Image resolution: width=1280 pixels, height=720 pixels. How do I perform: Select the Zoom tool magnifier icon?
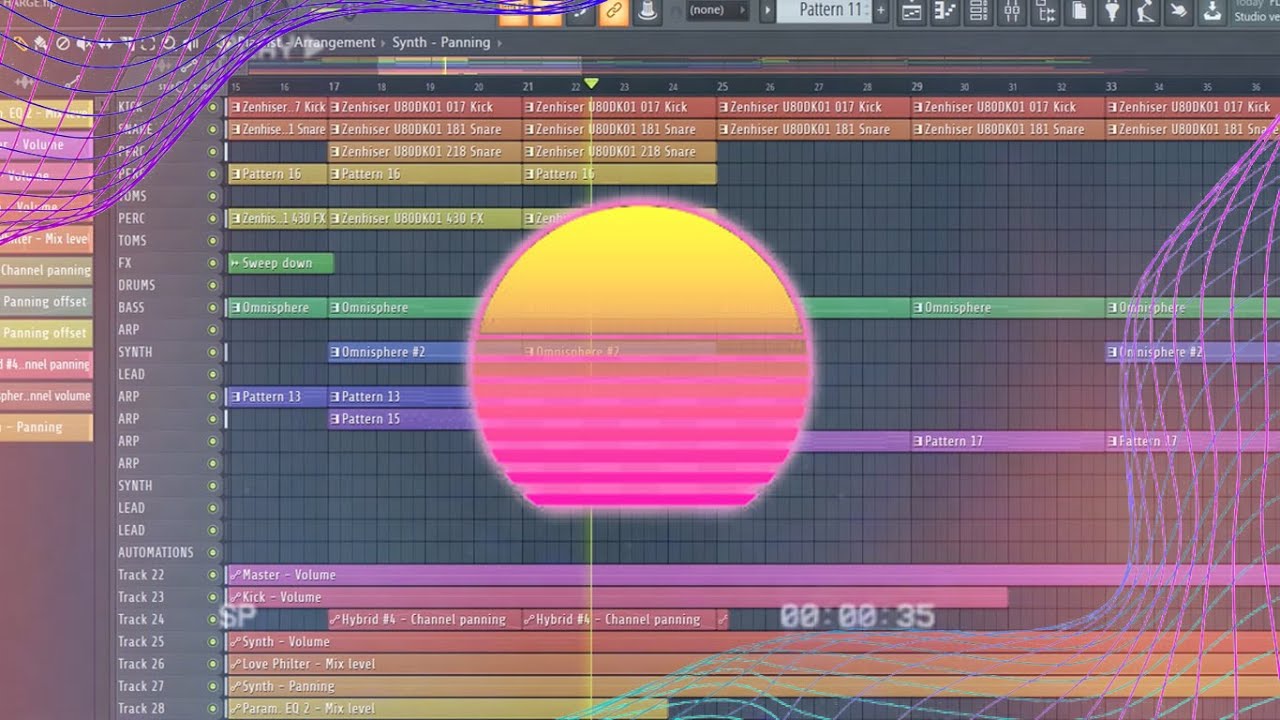(170, 43)
